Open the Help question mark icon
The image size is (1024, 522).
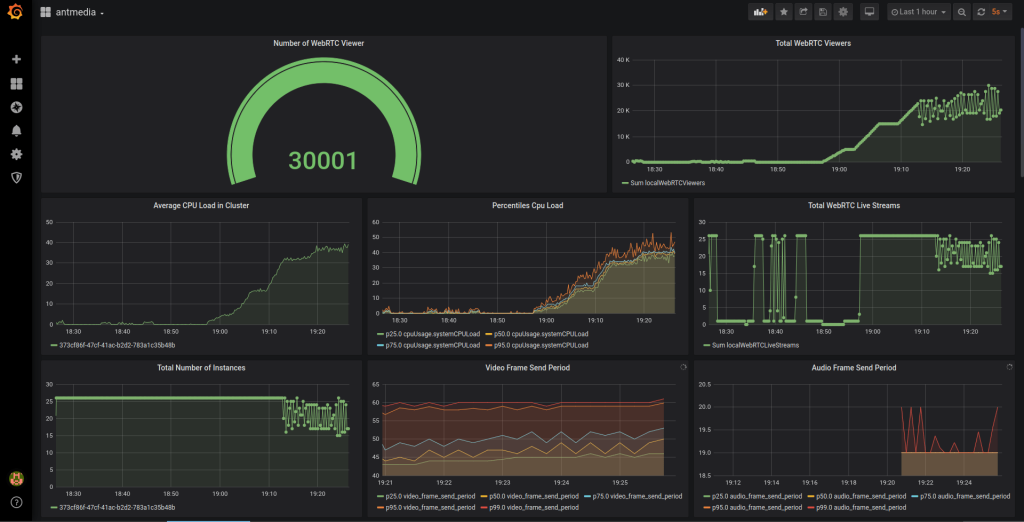tap(16, 502)
